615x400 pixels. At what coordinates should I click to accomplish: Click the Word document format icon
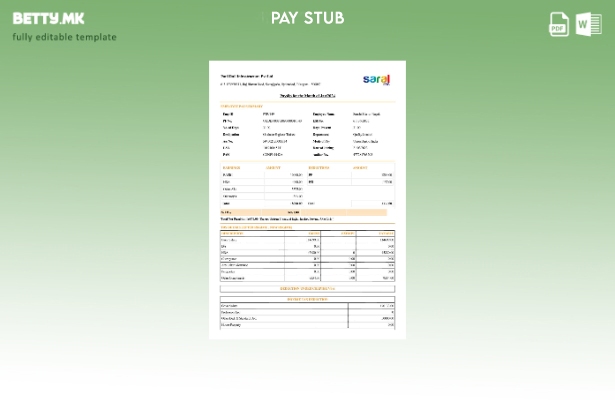(x=588, y=25)
